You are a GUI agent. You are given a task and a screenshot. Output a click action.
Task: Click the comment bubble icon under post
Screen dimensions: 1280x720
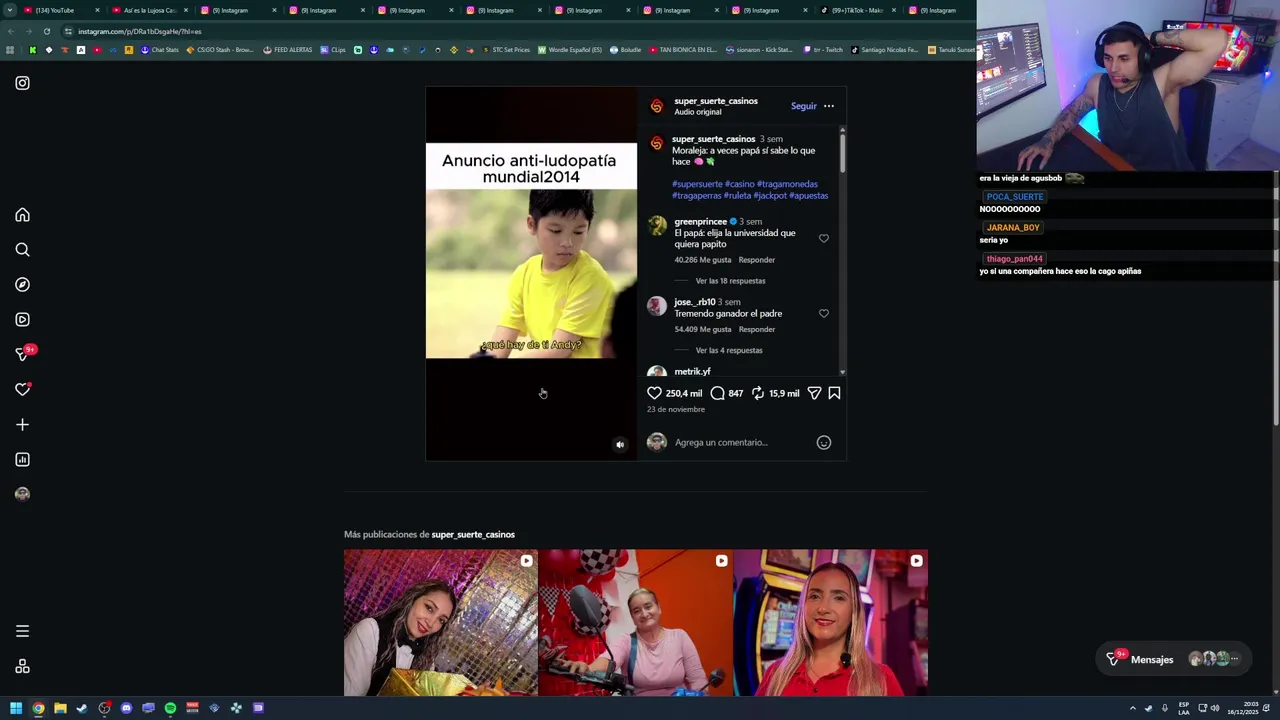pos(717,393)
